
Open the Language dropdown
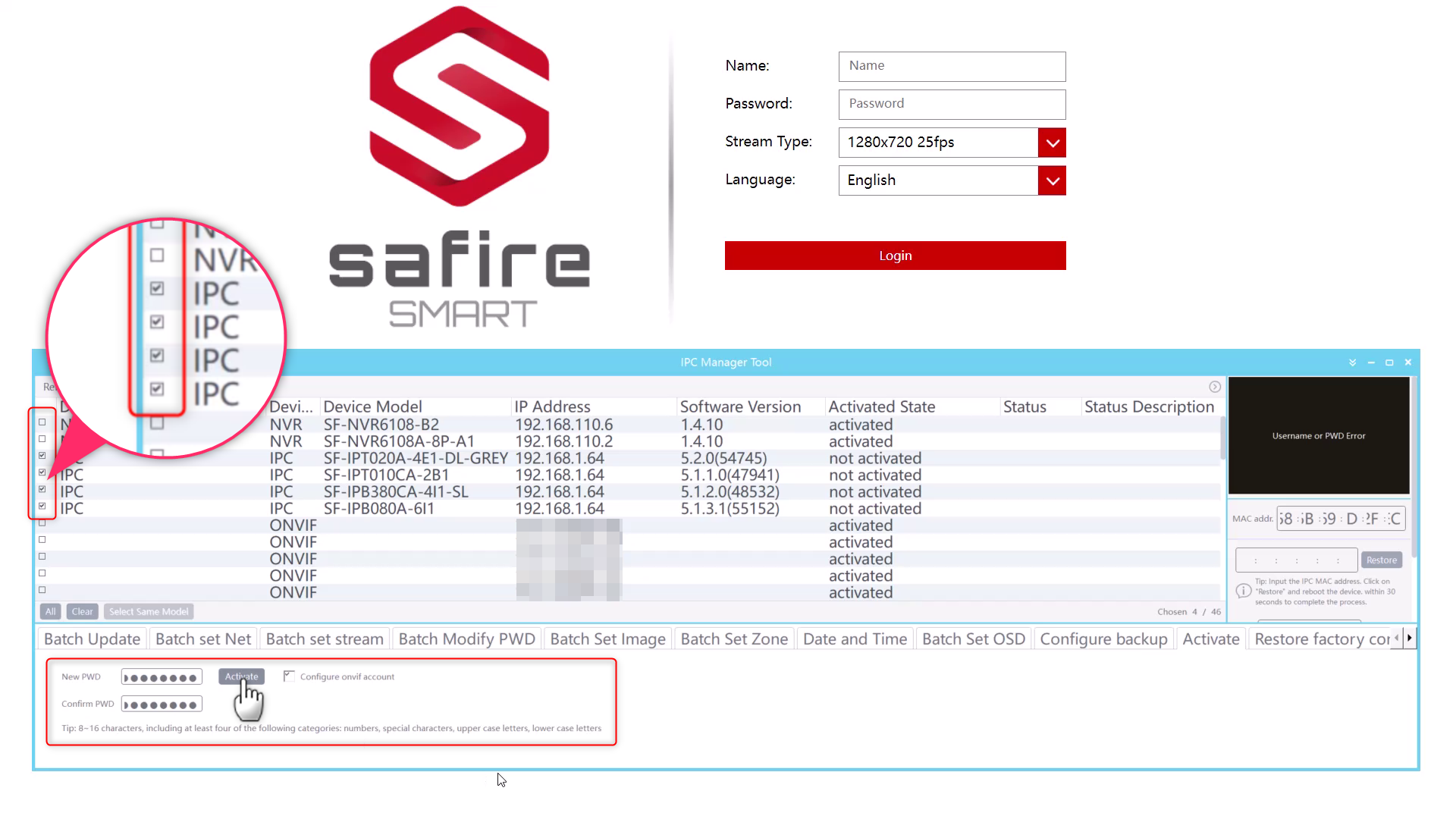pos(1052,180)
